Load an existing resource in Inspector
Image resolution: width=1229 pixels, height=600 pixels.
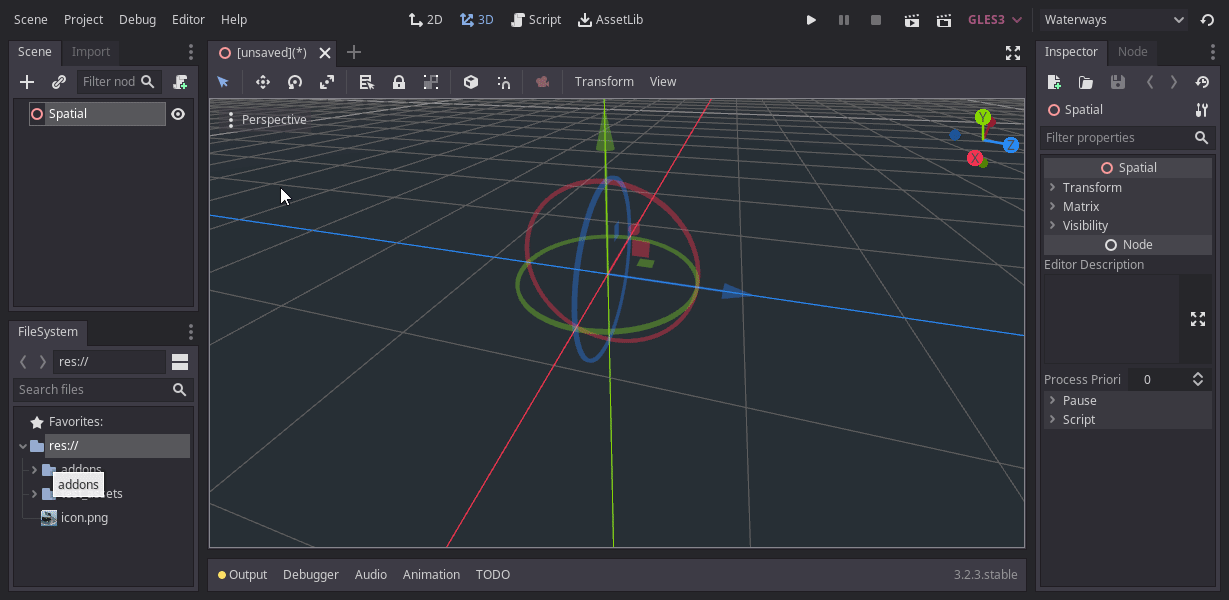pos(1086,82)
